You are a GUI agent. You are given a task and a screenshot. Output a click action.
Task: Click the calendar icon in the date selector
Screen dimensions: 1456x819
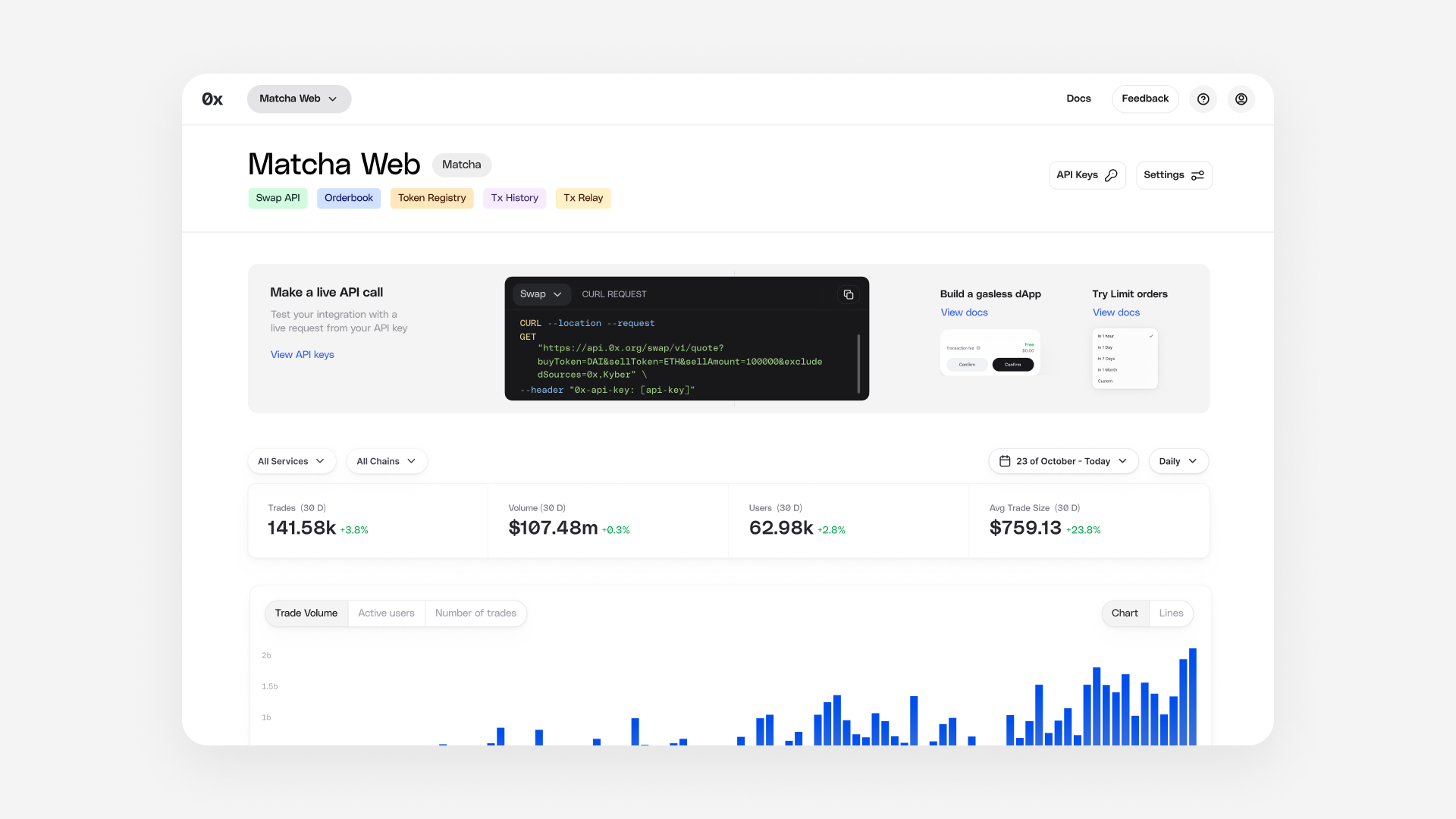[1005, 460]
